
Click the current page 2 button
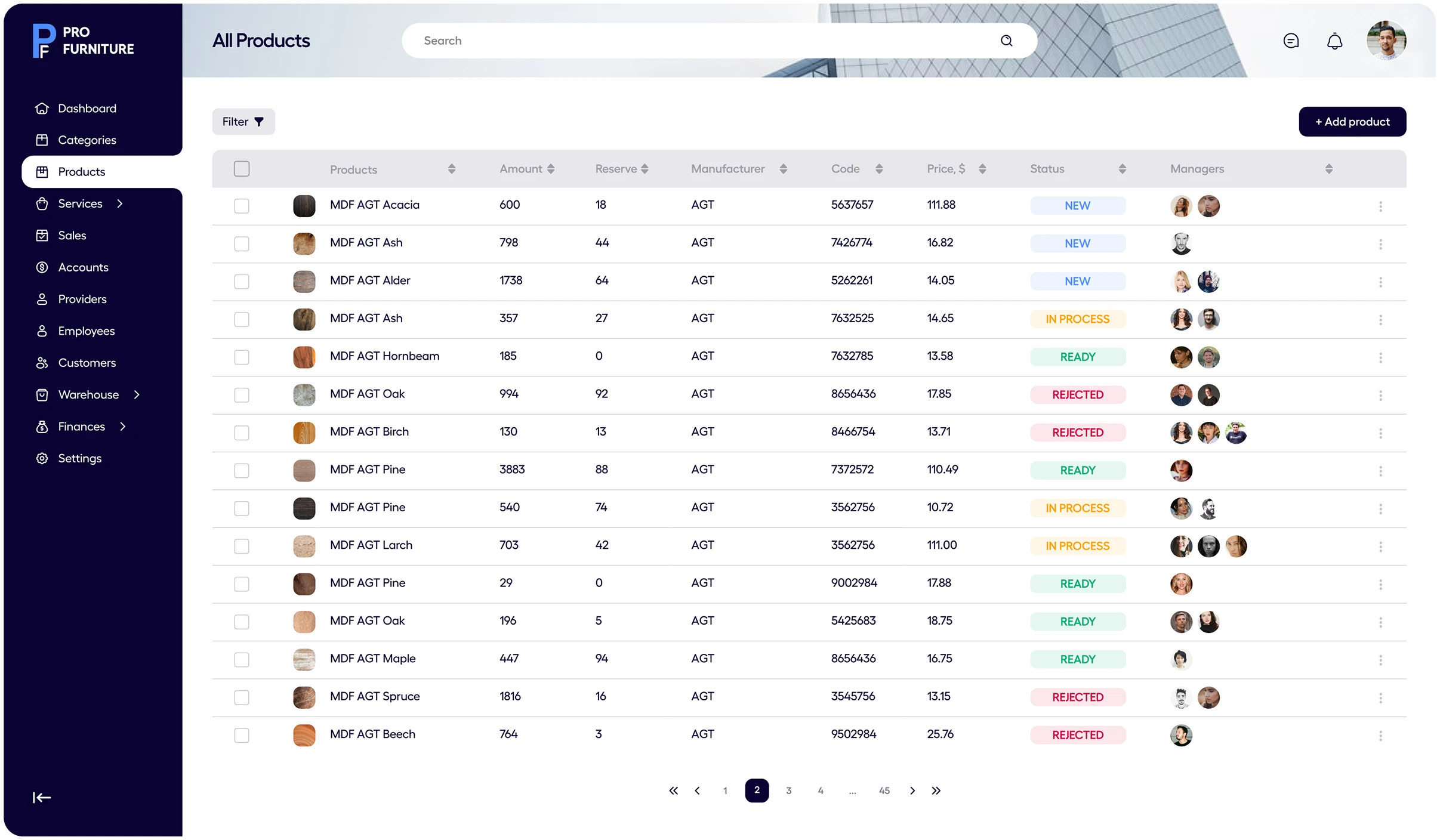757,790
